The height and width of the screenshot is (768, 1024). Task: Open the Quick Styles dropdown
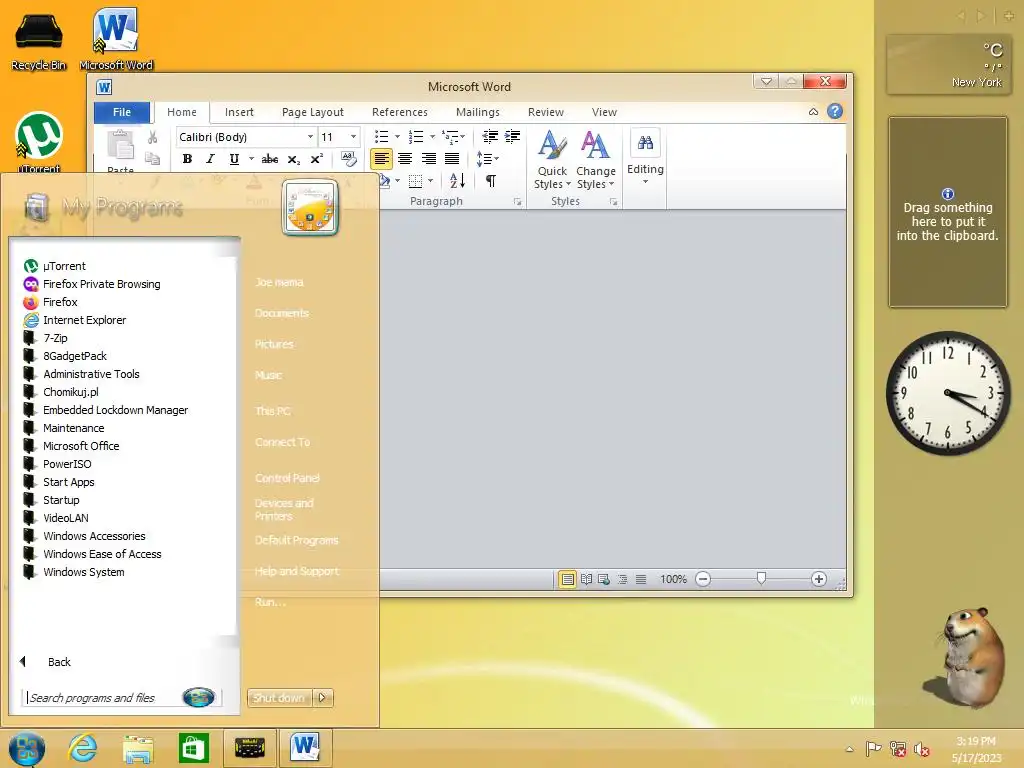552,161
